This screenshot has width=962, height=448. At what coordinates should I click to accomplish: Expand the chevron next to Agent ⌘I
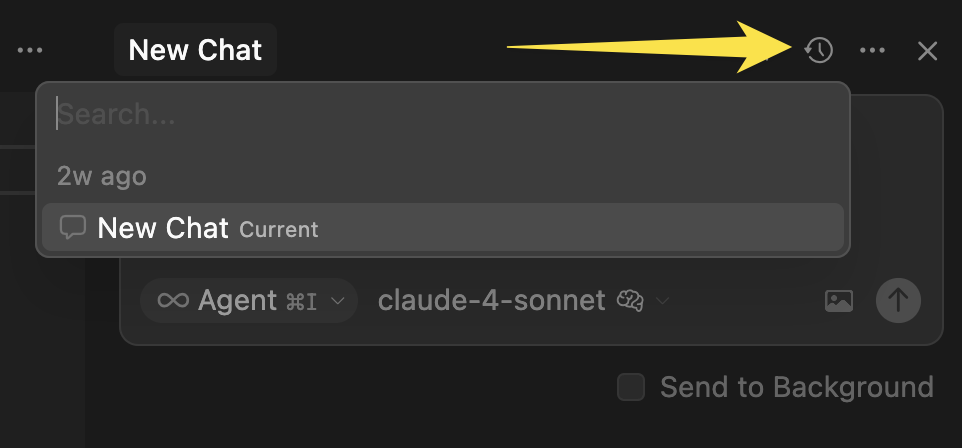(338, 300)
